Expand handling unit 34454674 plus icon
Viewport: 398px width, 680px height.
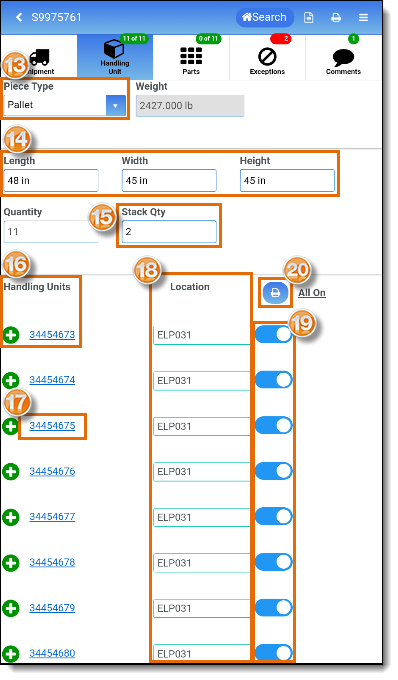pos(11,380)
